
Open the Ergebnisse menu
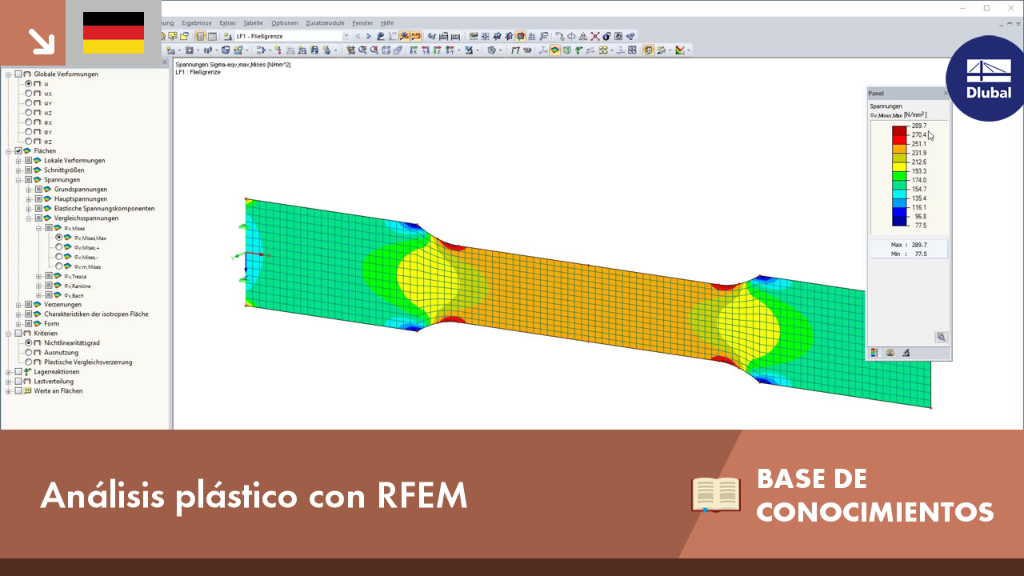point(196,23)
